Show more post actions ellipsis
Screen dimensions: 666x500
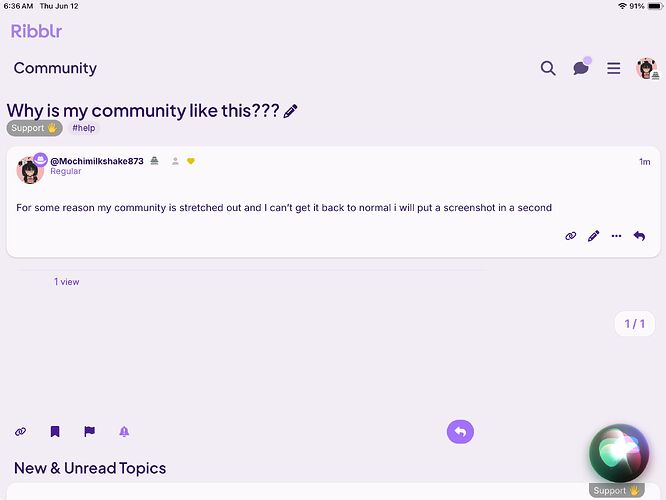[616, 236]
